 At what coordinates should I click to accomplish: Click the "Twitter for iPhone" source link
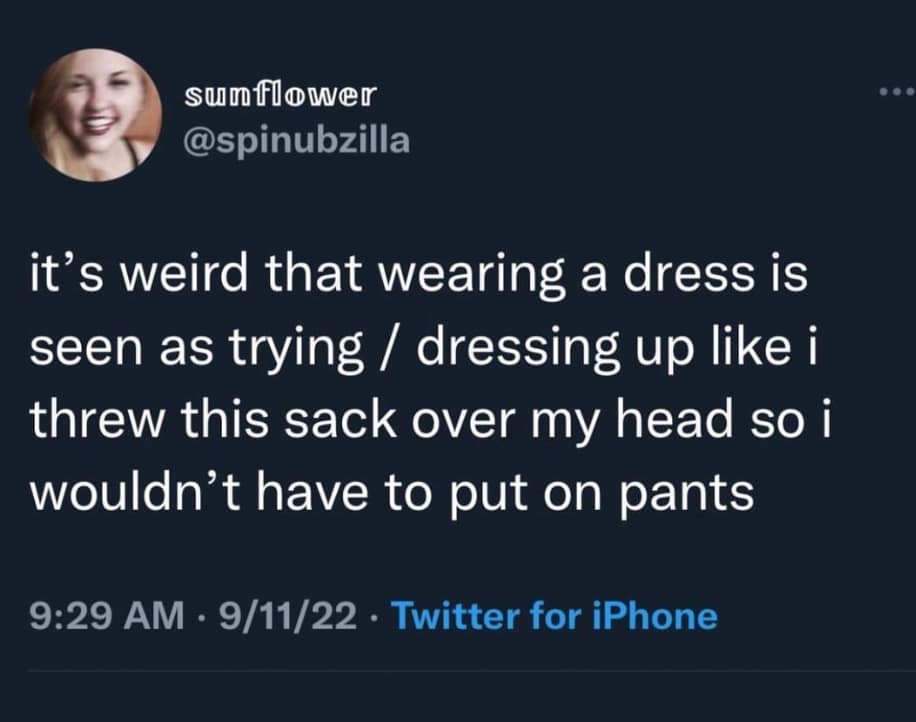click(554, 615)
